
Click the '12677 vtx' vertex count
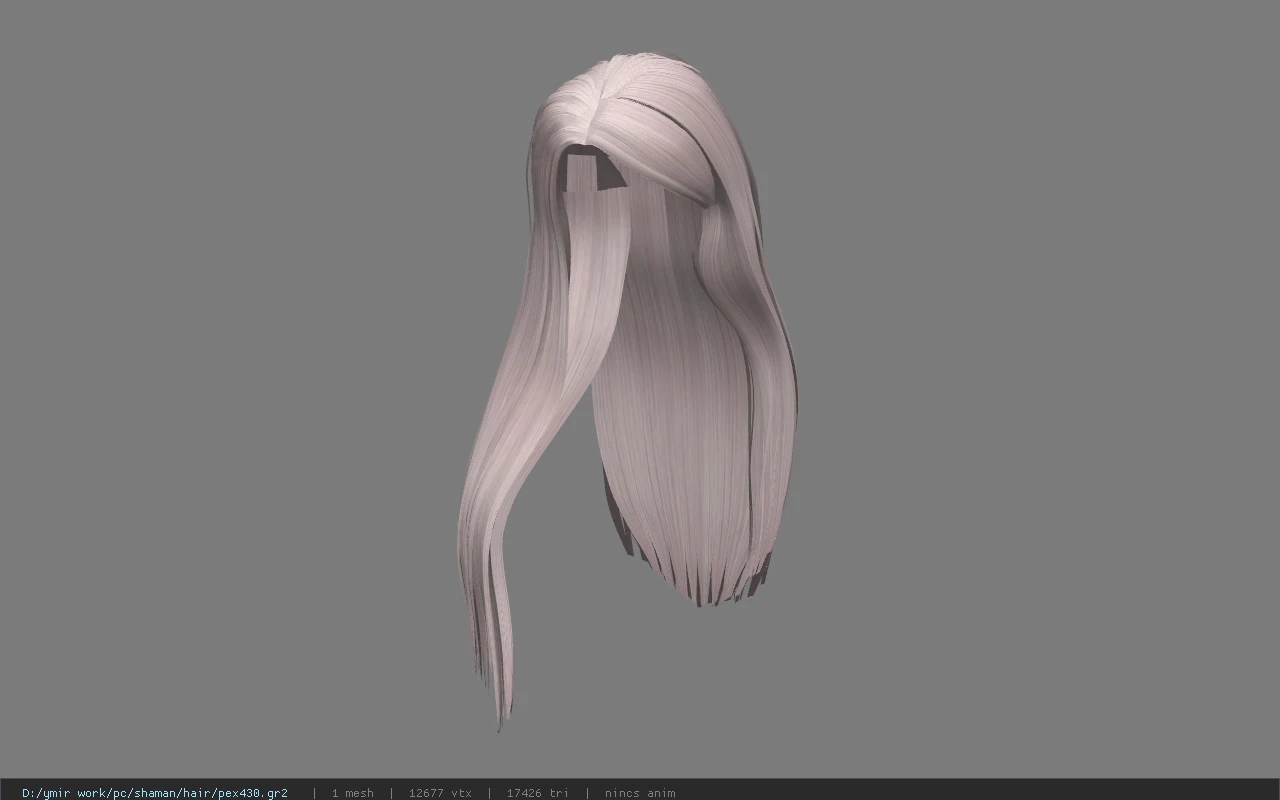point(440,793)
